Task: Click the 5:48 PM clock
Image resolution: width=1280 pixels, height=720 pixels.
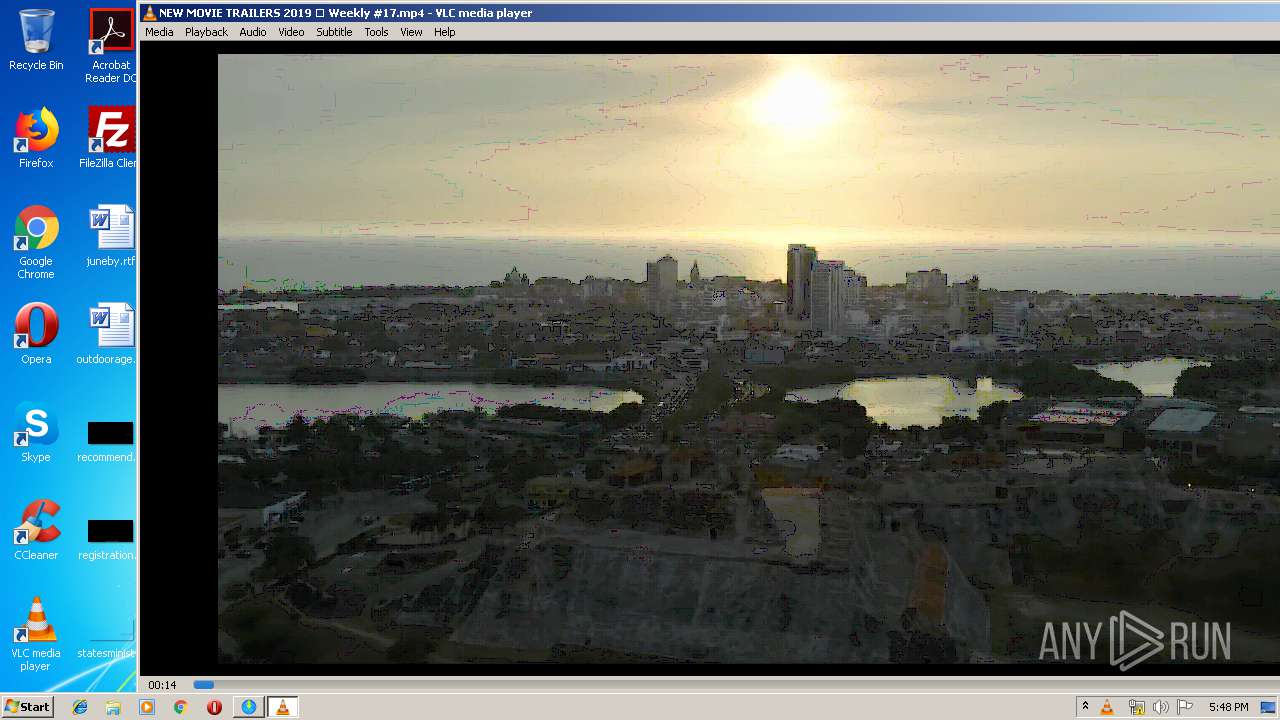Action: [1228, 707]
